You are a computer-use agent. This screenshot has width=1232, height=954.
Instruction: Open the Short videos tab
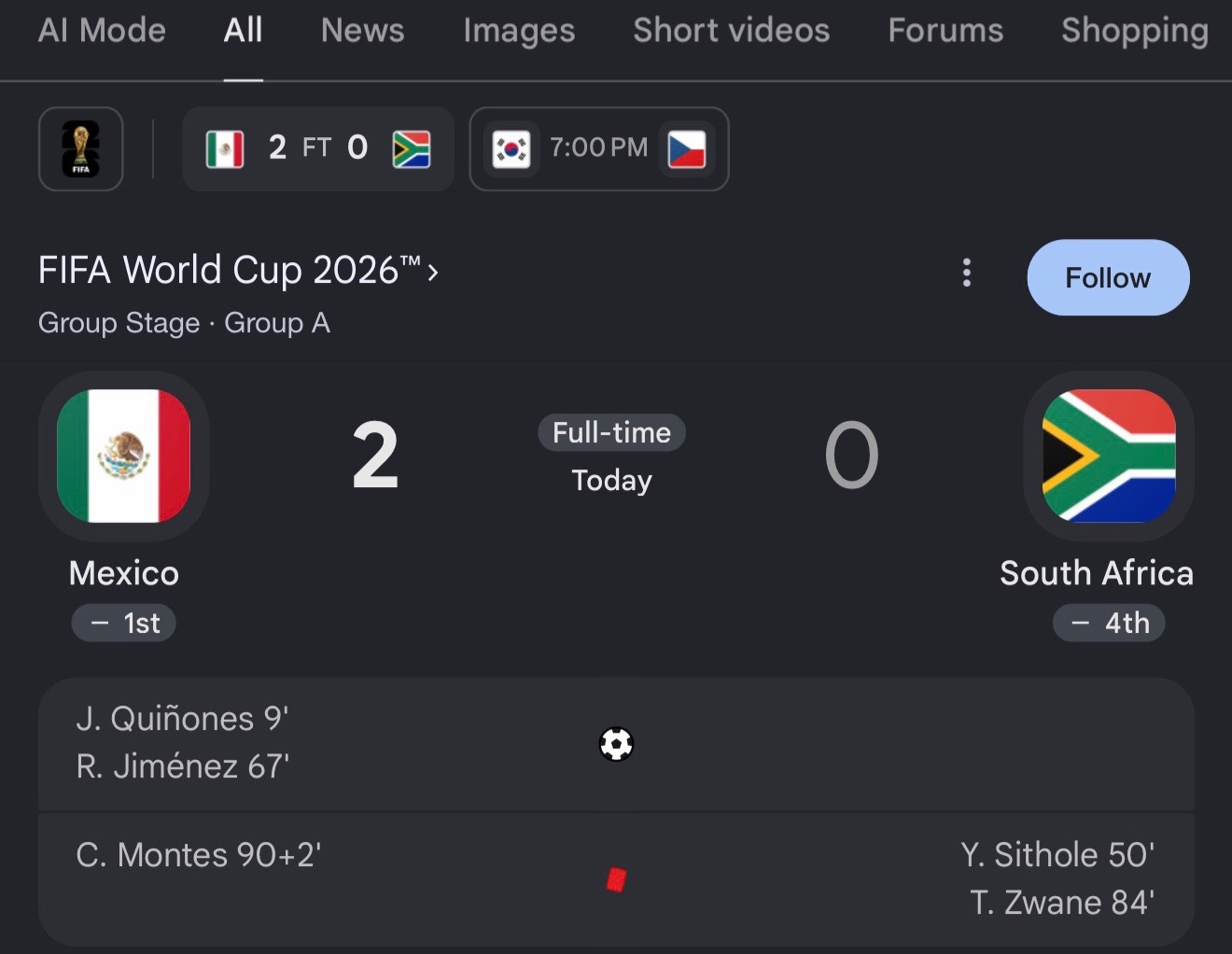732,31
